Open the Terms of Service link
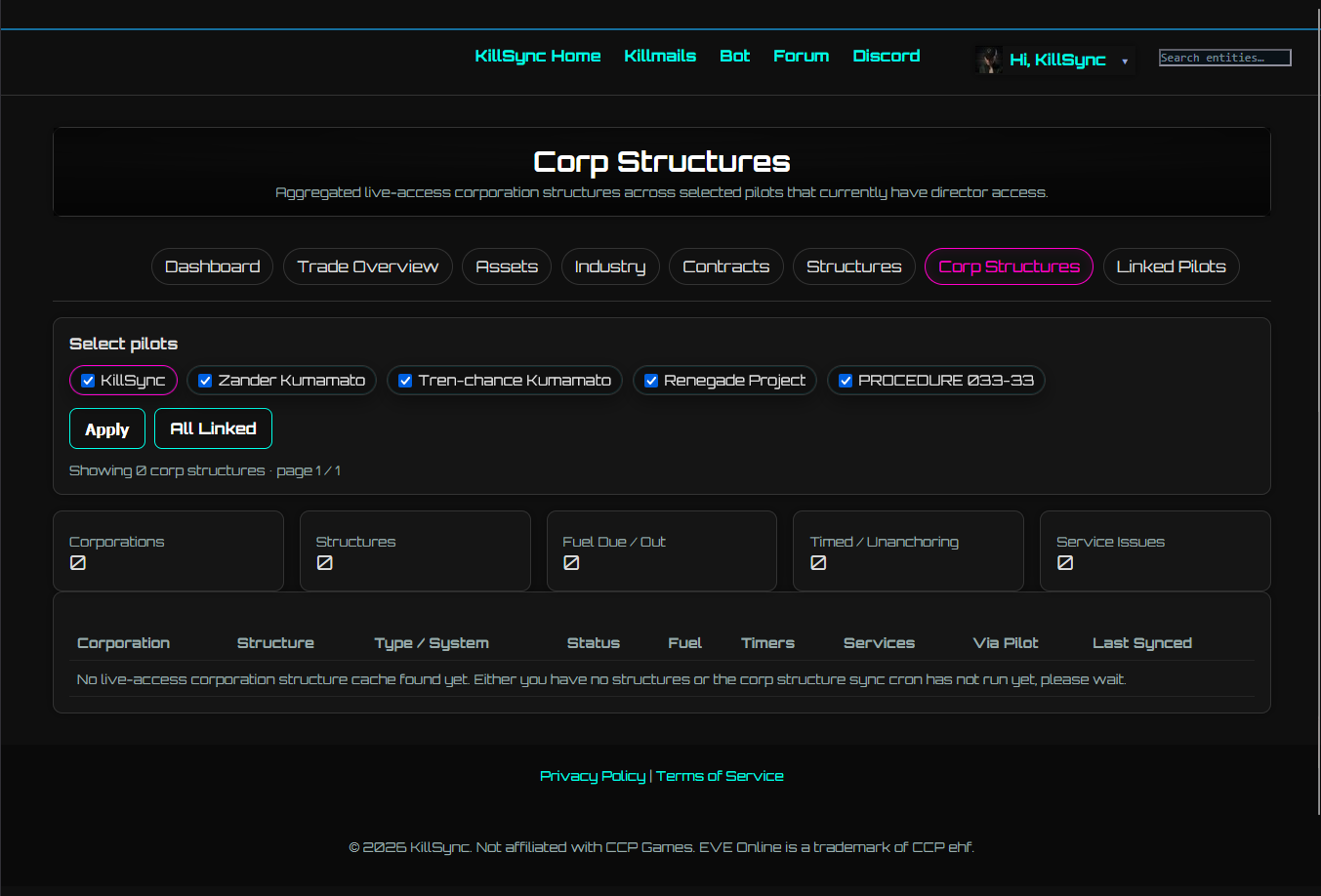This screenshot has height=896, width=1321. tap(720, 776)
